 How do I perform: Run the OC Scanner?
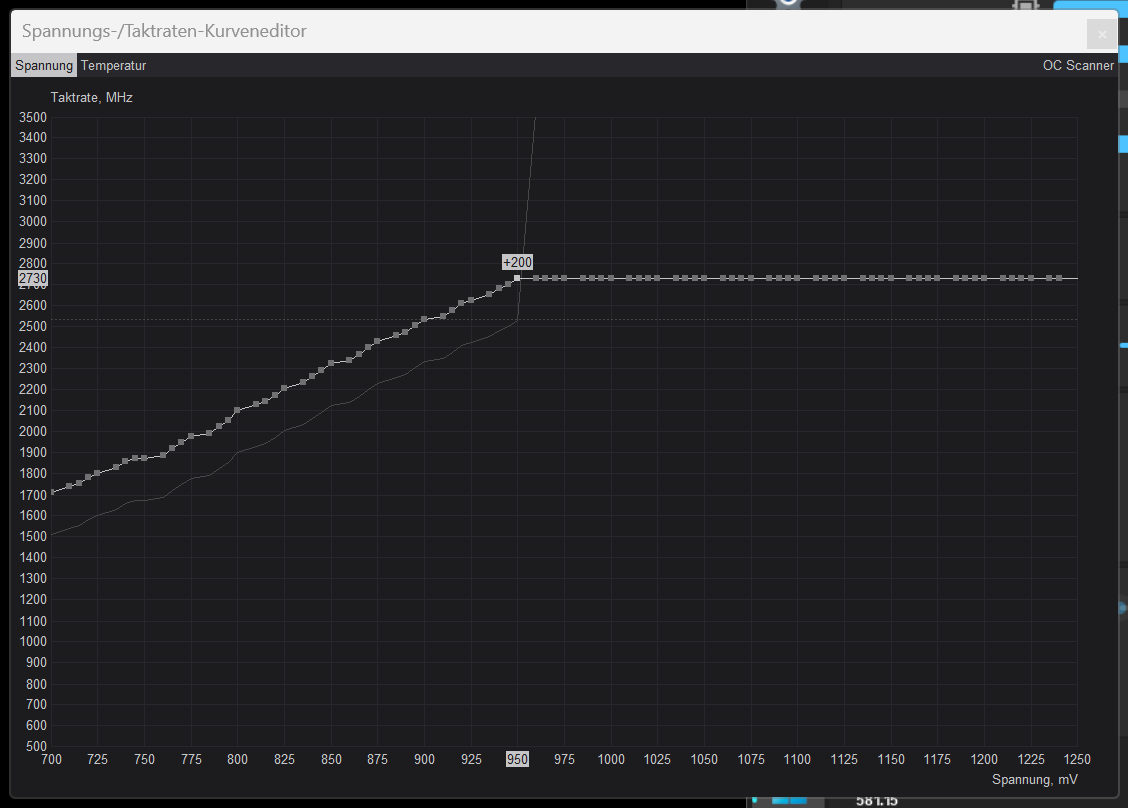(x=1078, y=65)
